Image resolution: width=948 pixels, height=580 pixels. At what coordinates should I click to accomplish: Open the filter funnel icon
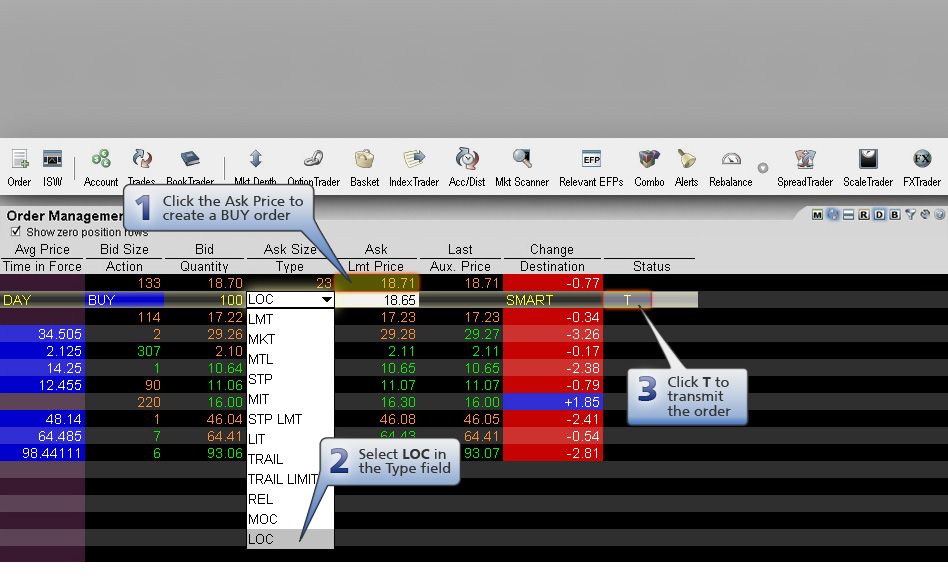click(x=911, y=215)
